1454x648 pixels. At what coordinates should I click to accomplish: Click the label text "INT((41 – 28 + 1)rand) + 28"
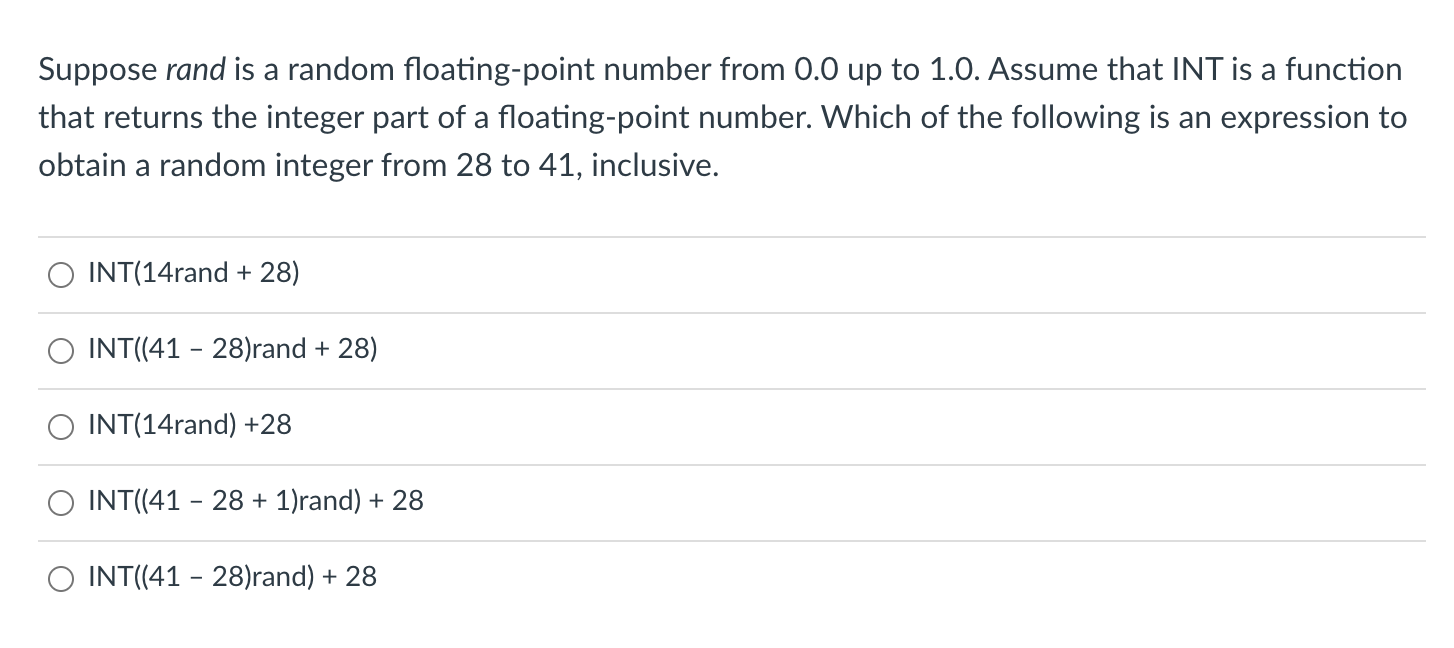point(256,501)
